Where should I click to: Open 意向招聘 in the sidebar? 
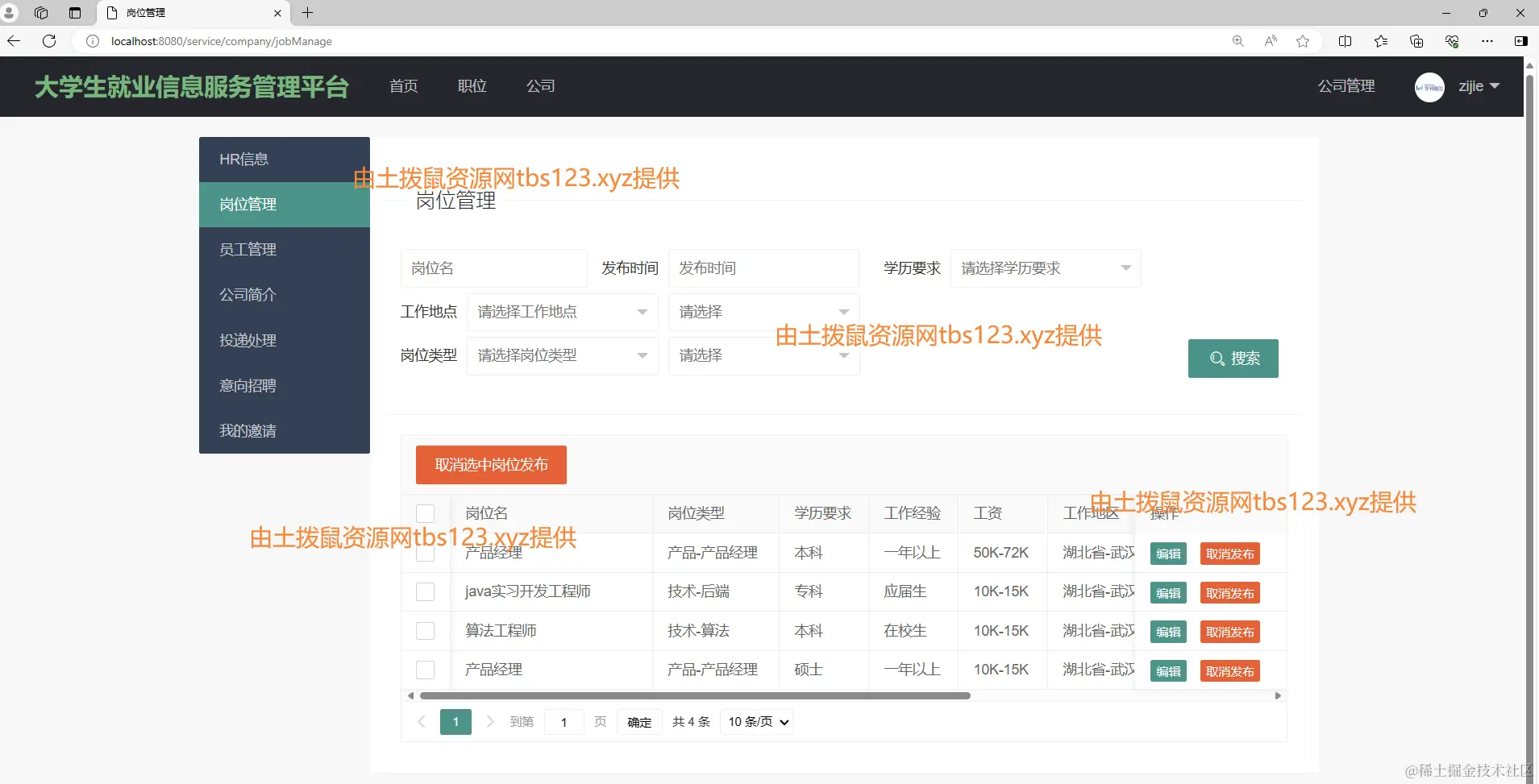[285, 386]
